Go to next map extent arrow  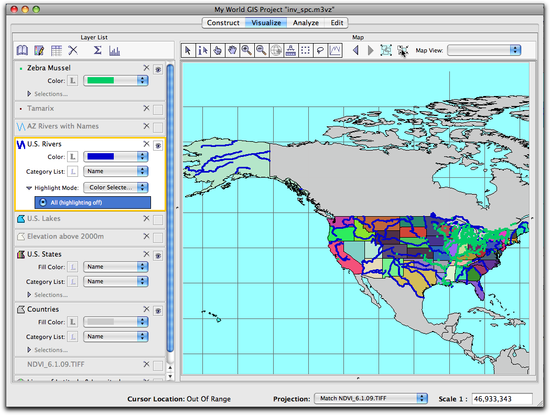(x=370, y=51)
